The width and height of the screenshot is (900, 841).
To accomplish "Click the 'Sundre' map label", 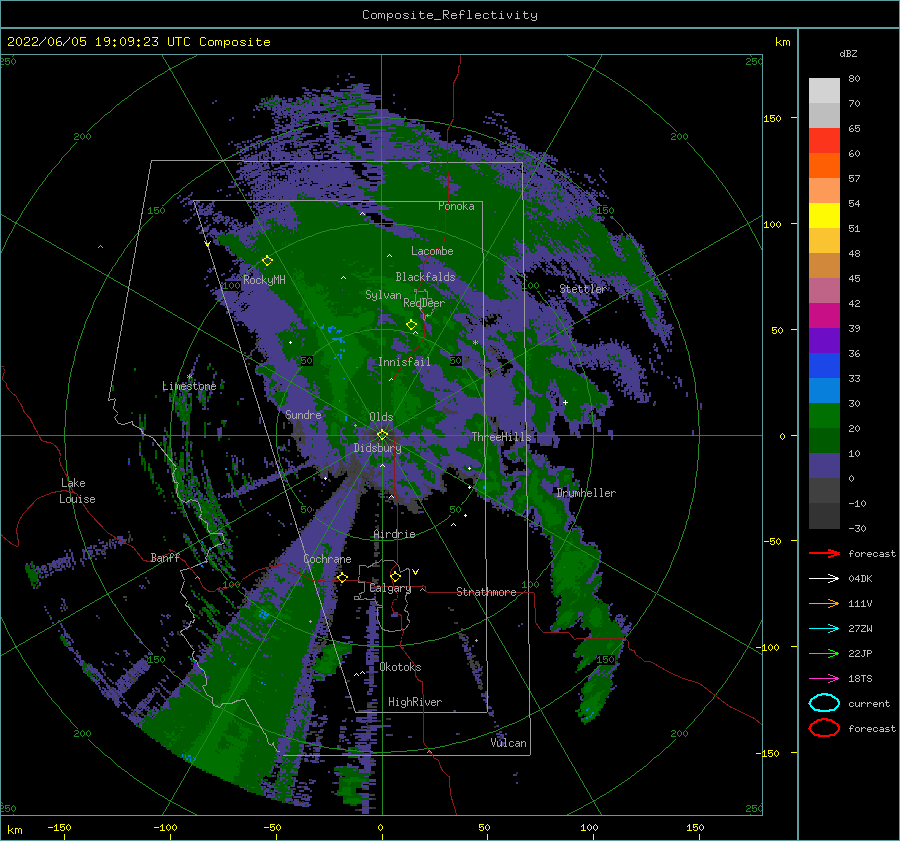I will coord(303,414).
